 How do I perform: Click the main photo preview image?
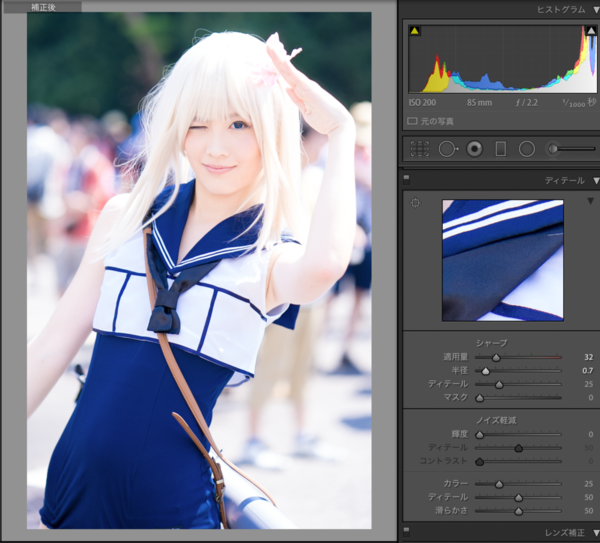[199, 271]
